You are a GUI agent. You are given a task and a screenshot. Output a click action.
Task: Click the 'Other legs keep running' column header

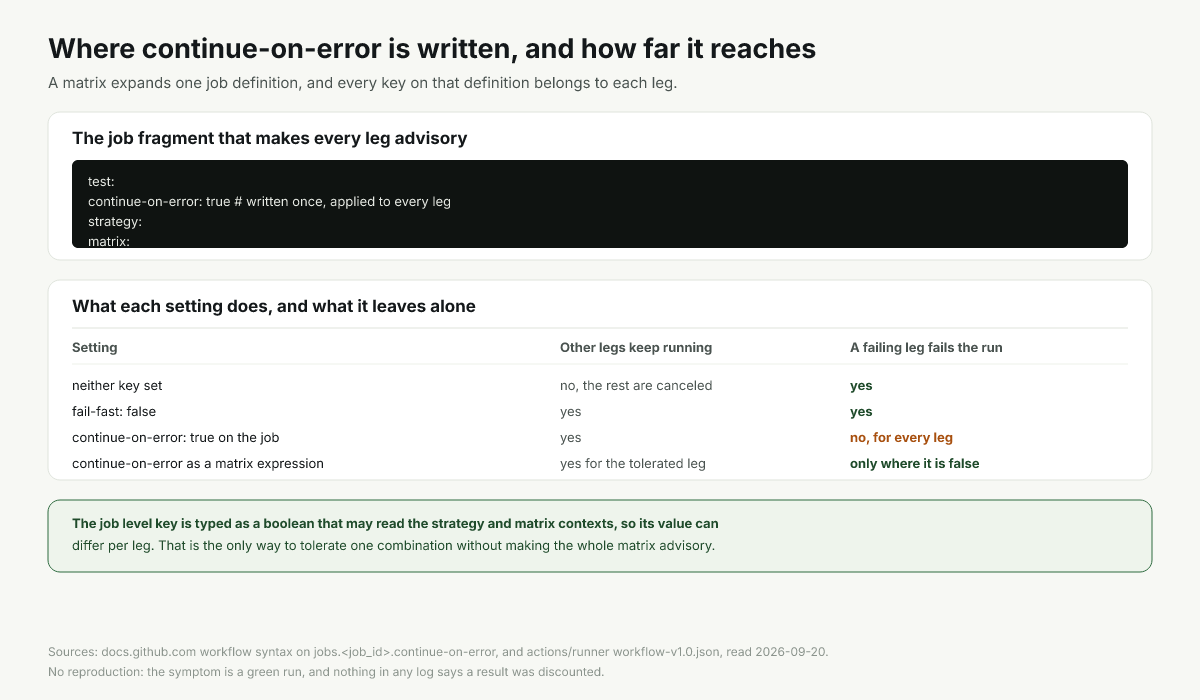[636, 347]
